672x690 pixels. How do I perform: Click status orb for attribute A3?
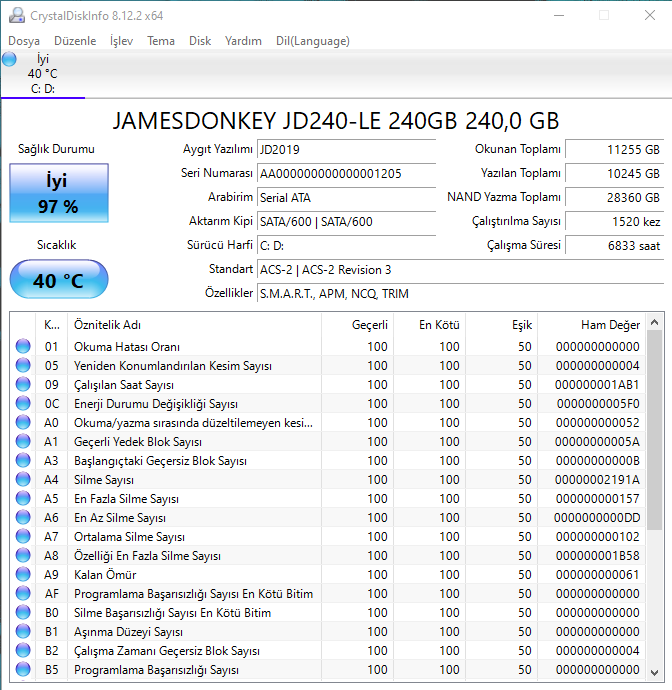(23, 460)
